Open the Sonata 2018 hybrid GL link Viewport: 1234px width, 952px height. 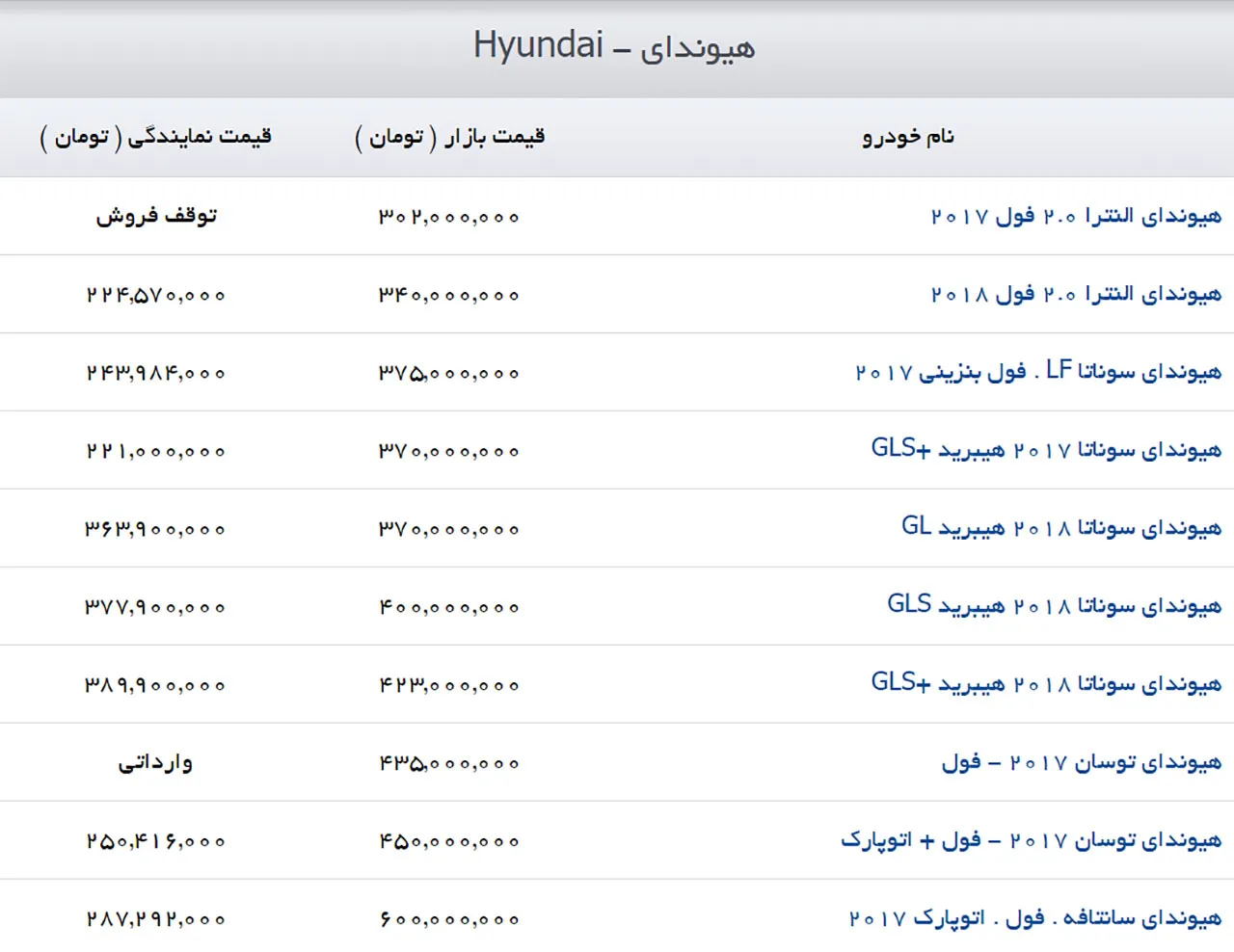click(x=1061, y=528)
